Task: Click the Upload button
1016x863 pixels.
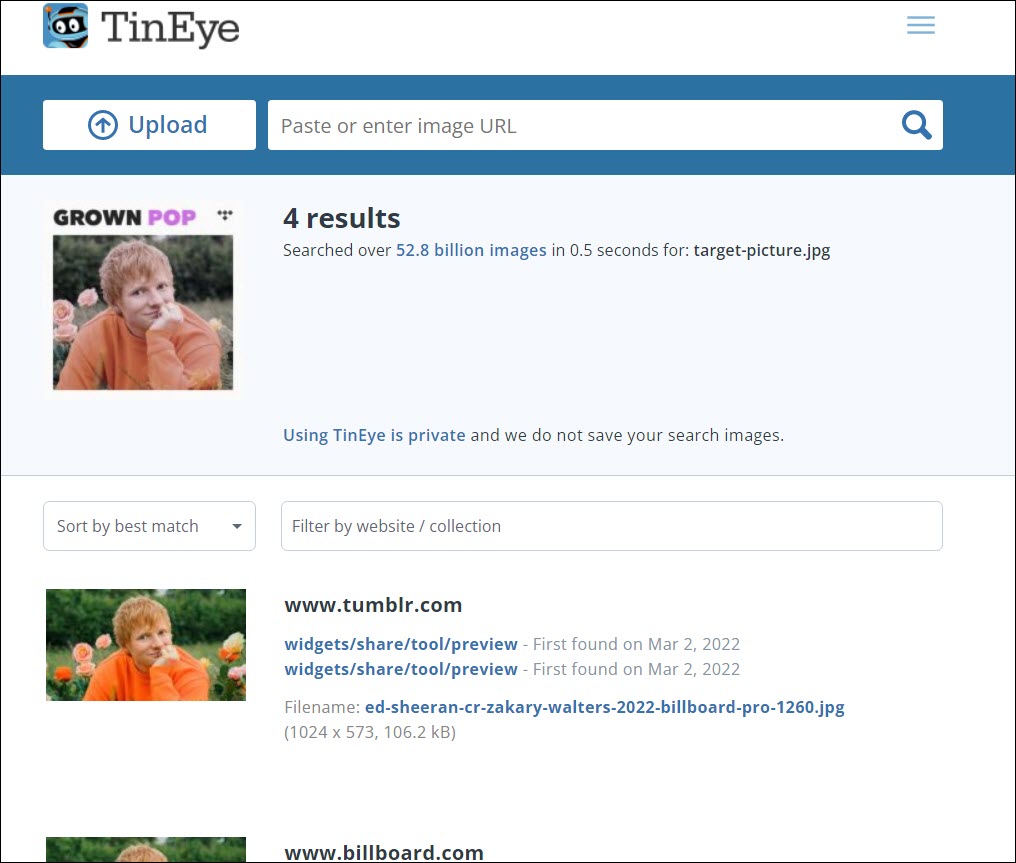Action: point(149,125)
